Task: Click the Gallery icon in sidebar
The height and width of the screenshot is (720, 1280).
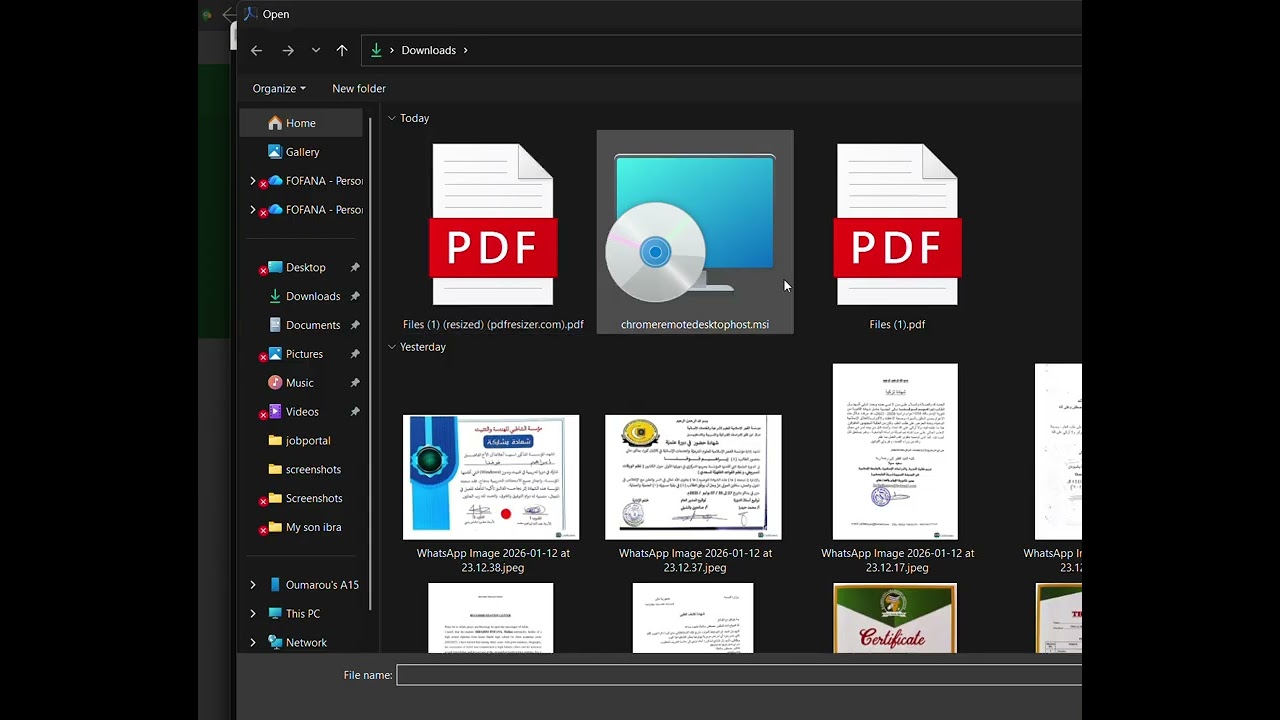Action: tap(275, 152)
